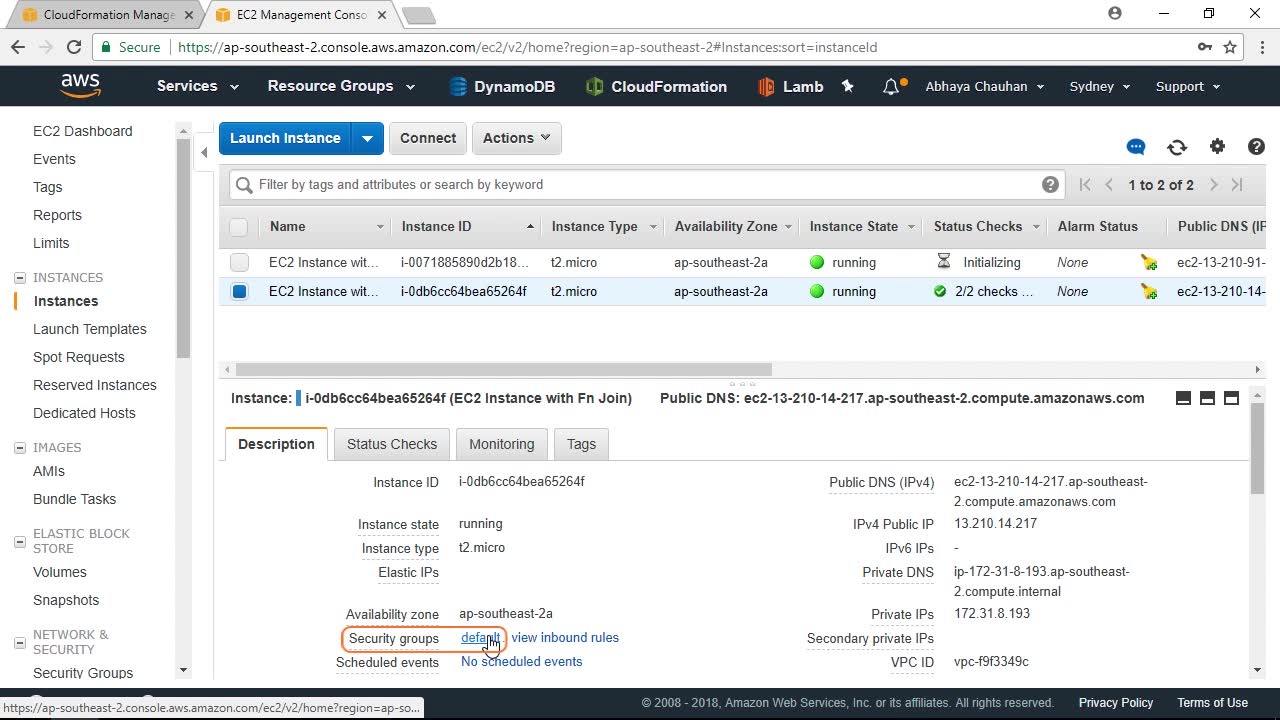The height and width of the screenshot is (720, 1280).
Task: Click the browser back arrow
Action: click(x=18, y=47)
